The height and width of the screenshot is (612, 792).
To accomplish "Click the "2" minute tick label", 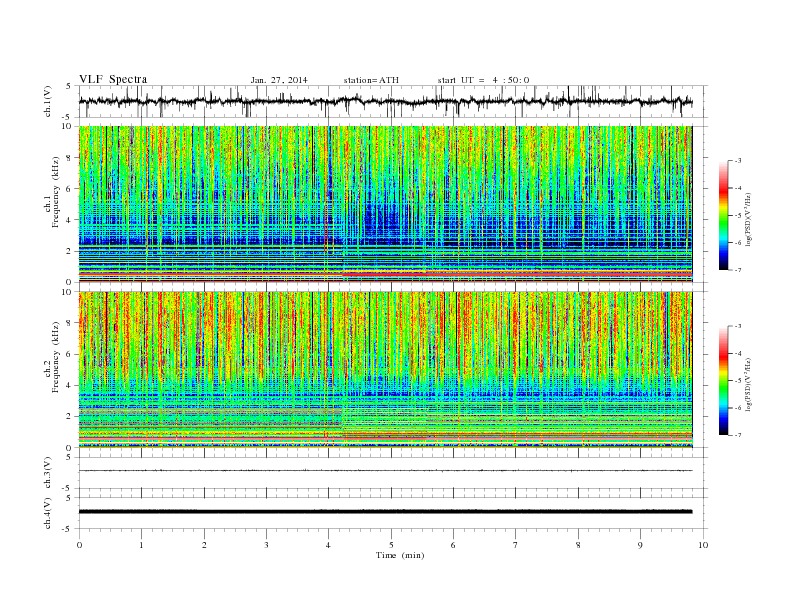I will coord(204,545).
